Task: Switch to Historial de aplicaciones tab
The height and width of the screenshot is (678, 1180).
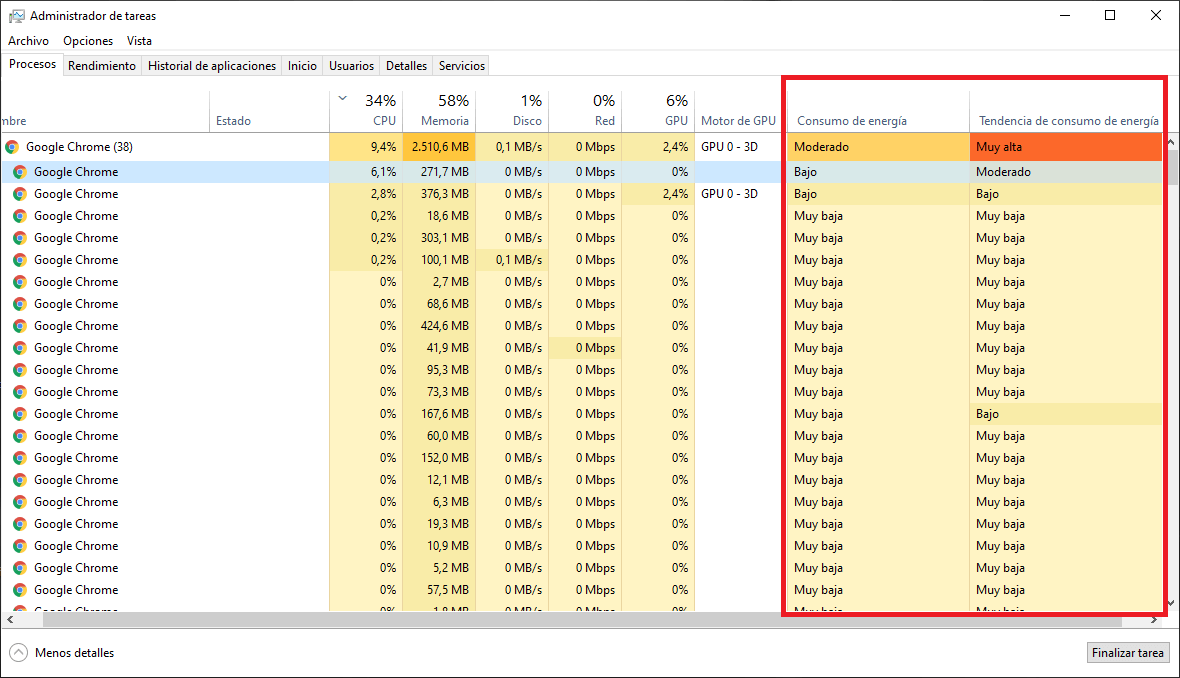Action: click(211, 66)
